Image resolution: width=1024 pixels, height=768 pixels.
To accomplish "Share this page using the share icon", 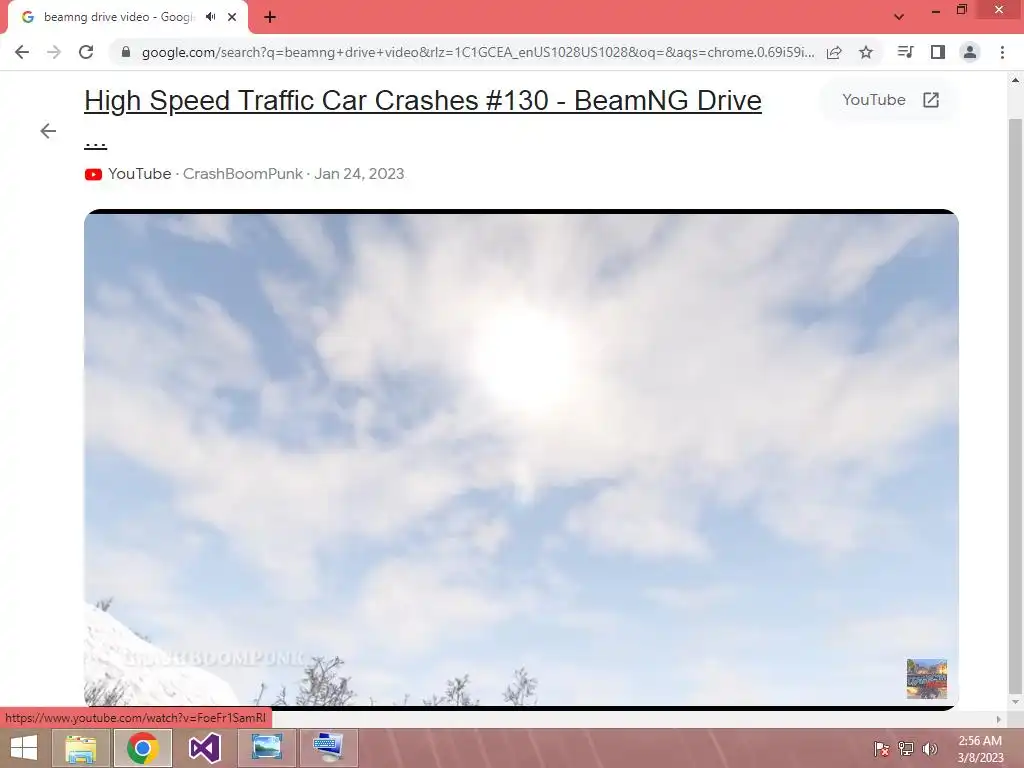I will click(834, 52).
